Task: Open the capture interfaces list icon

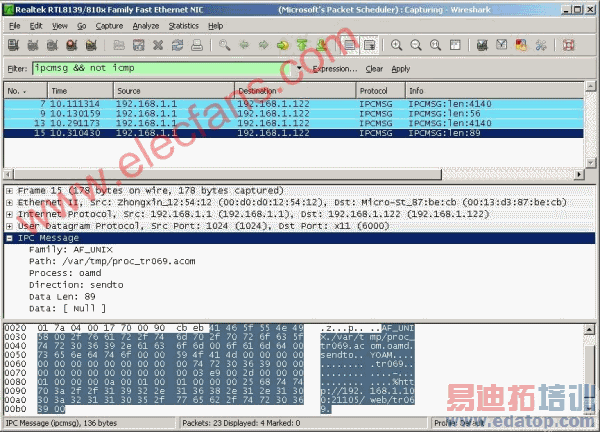Action: 13,45
